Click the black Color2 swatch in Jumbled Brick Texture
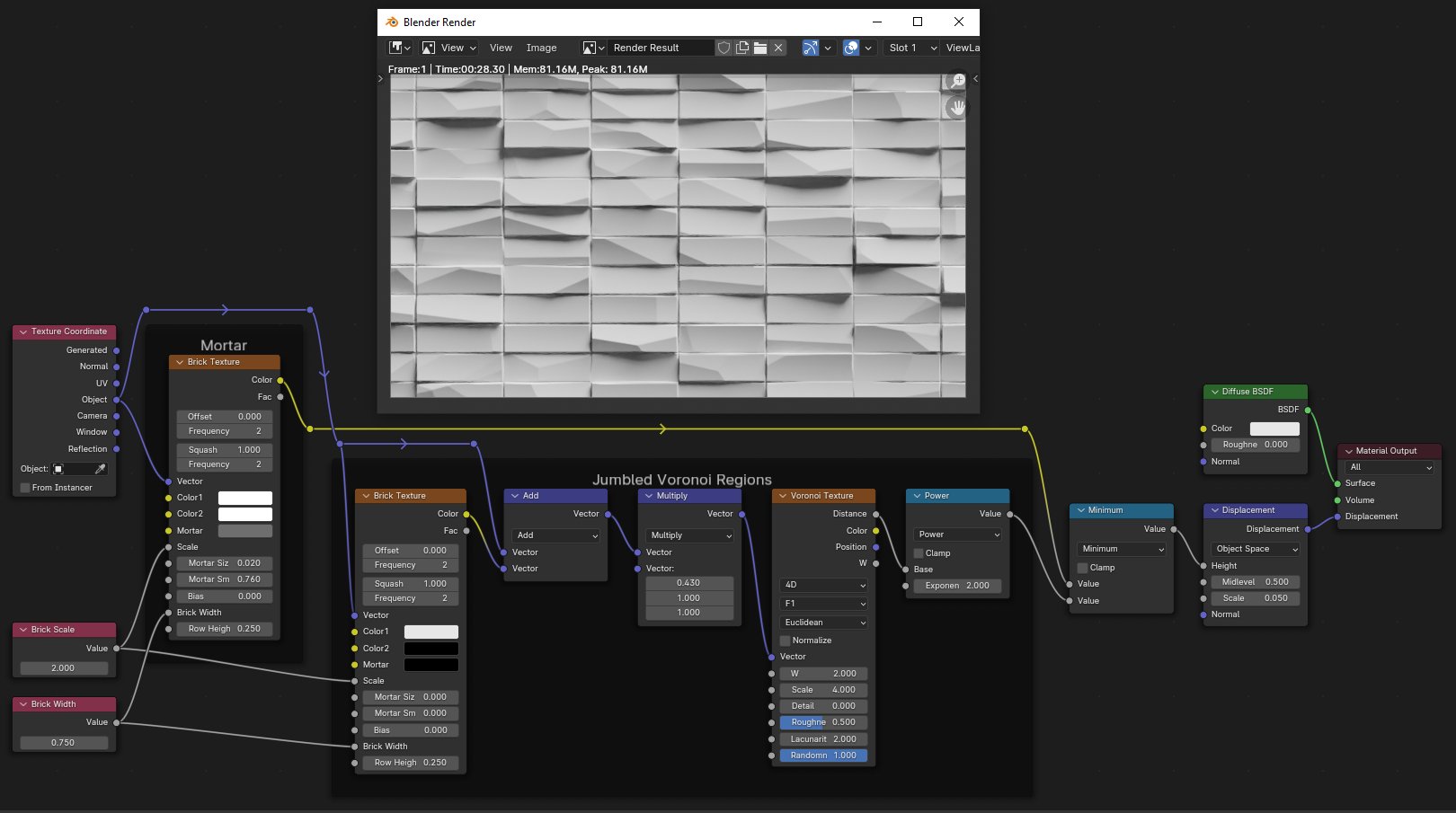 pos(431,649)
